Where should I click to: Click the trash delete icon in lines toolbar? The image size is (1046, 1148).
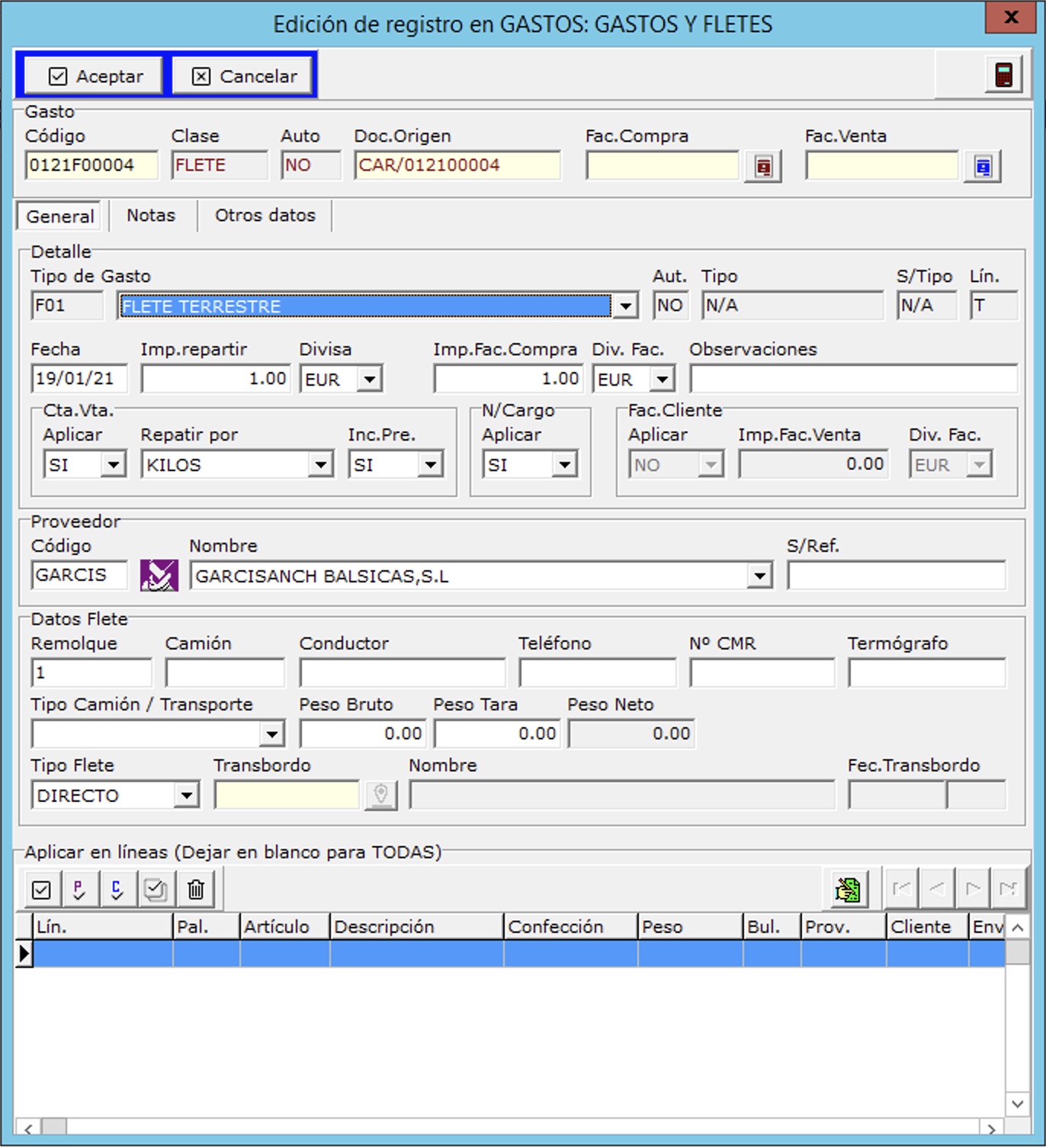point(196,889)
